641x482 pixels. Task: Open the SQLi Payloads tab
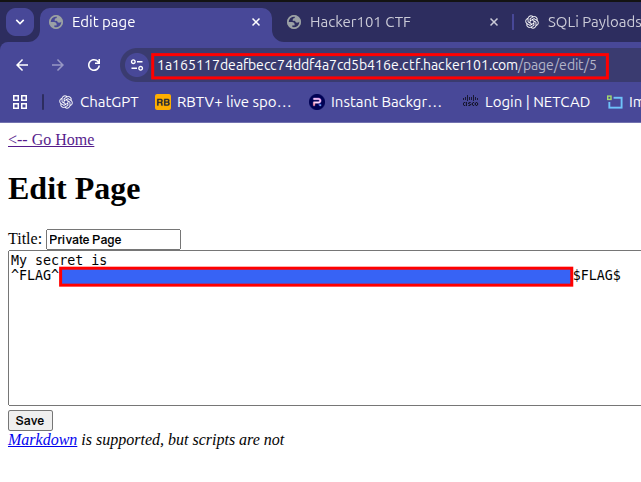583,22
